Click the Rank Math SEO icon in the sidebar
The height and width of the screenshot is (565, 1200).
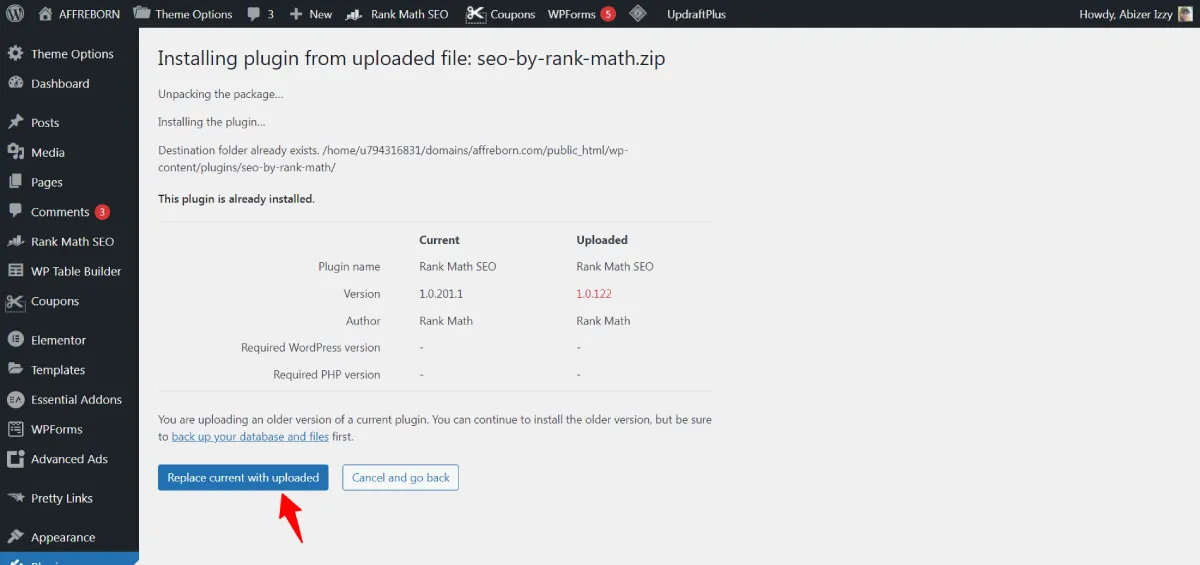click(x=15, y=242)
